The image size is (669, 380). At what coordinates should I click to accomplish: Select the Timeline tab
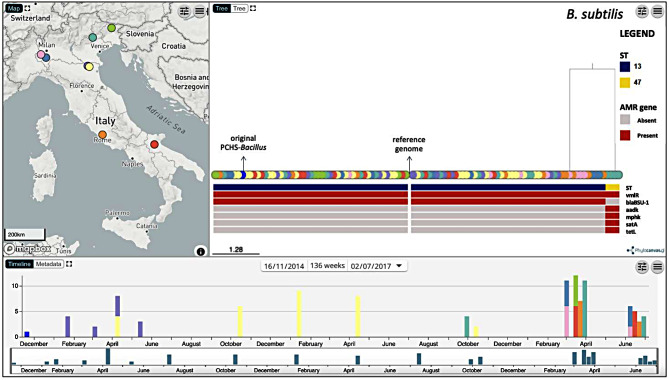[20, 264]
